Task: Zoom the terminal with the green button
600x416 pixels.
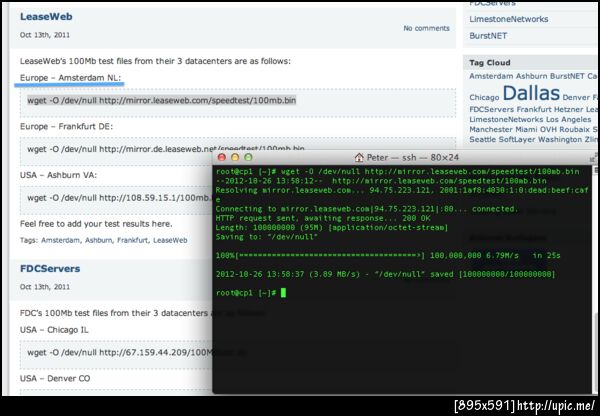Action: click(x=248, y=157)
